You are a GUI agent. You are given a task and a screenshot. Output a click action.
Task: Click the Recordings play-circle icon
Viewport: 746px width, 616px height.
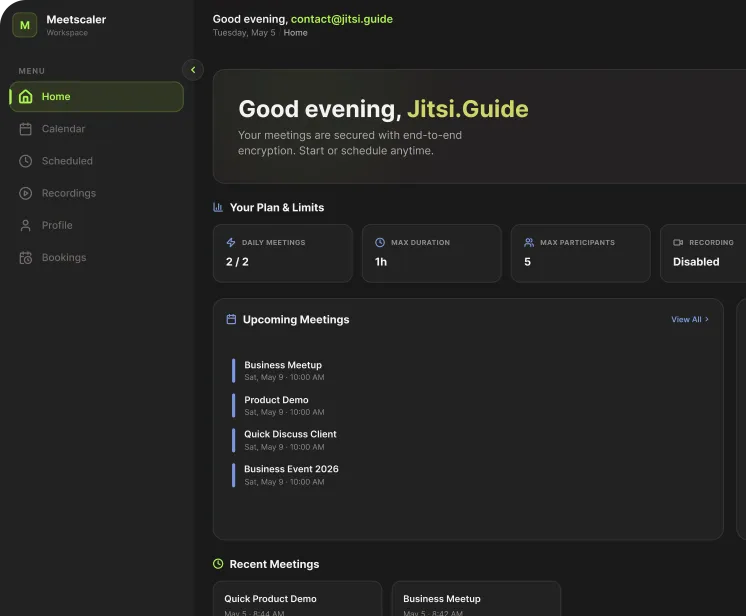tap(26, 193)
